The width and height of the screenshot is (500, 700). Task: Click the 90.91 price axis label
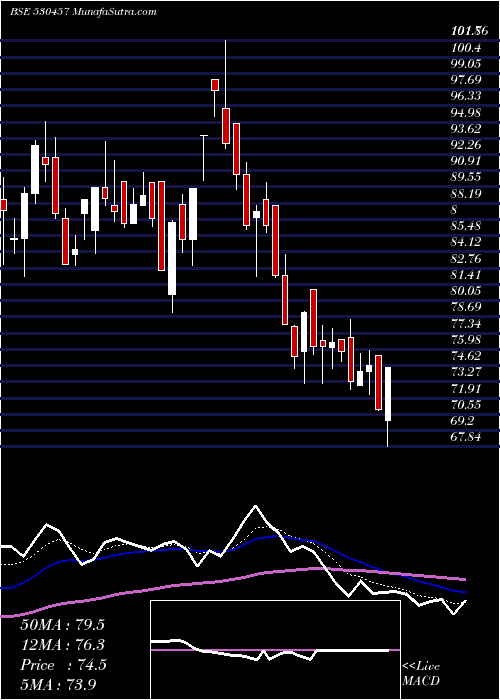tap(466, 161)
